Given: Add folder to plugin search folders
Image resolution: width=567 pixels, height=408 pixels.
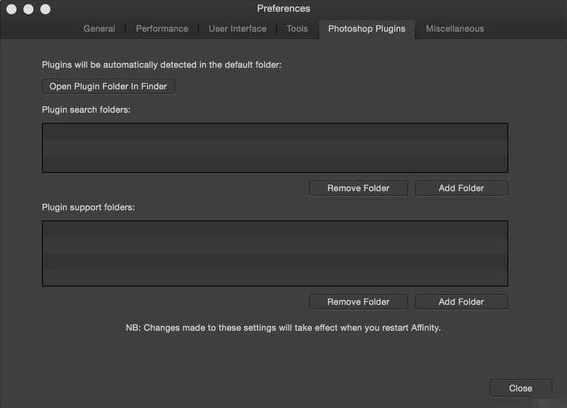Looking at the screenshot, I should click(x=461, y=188).
